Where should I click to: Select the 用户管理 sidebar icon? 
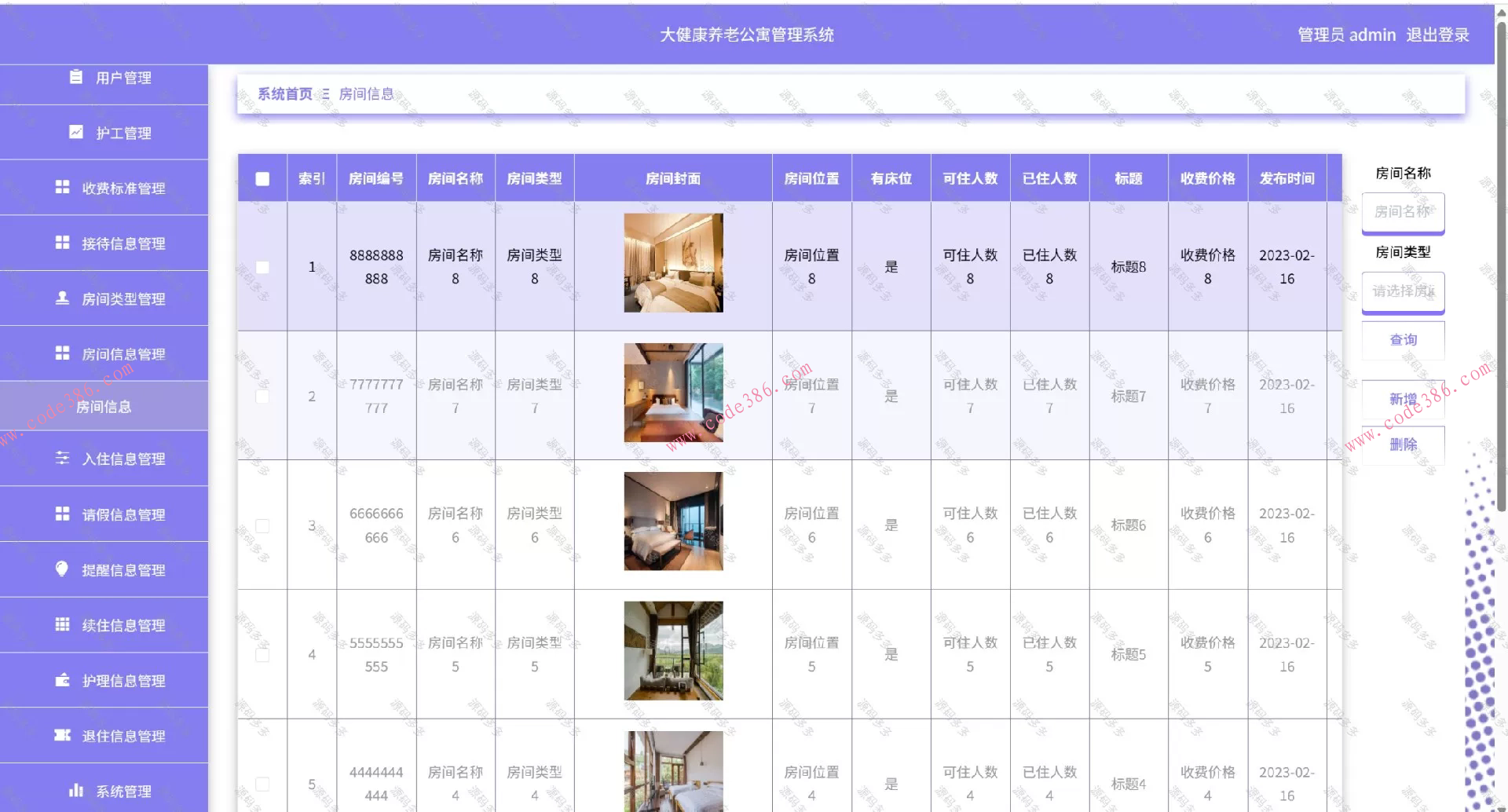click(75, 77)
